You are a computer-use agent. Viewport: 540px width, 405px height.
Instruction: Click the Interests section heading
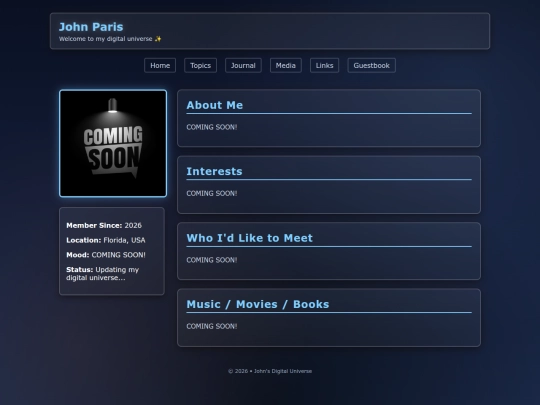point(214,171)
